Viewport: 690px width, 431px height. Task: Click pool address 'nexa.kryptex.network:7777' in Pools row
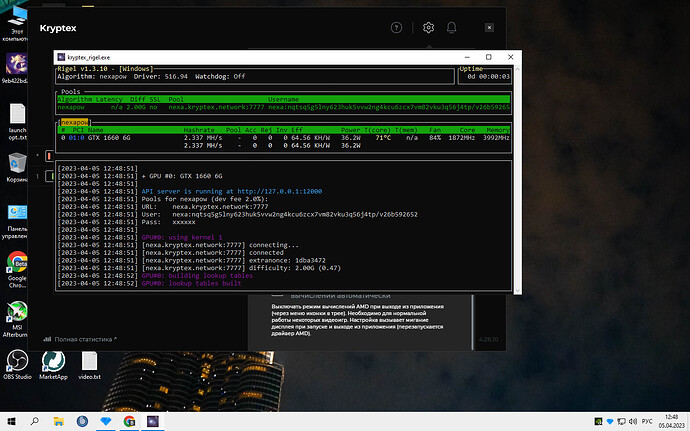pyautogui.click(x=217, y=107)
